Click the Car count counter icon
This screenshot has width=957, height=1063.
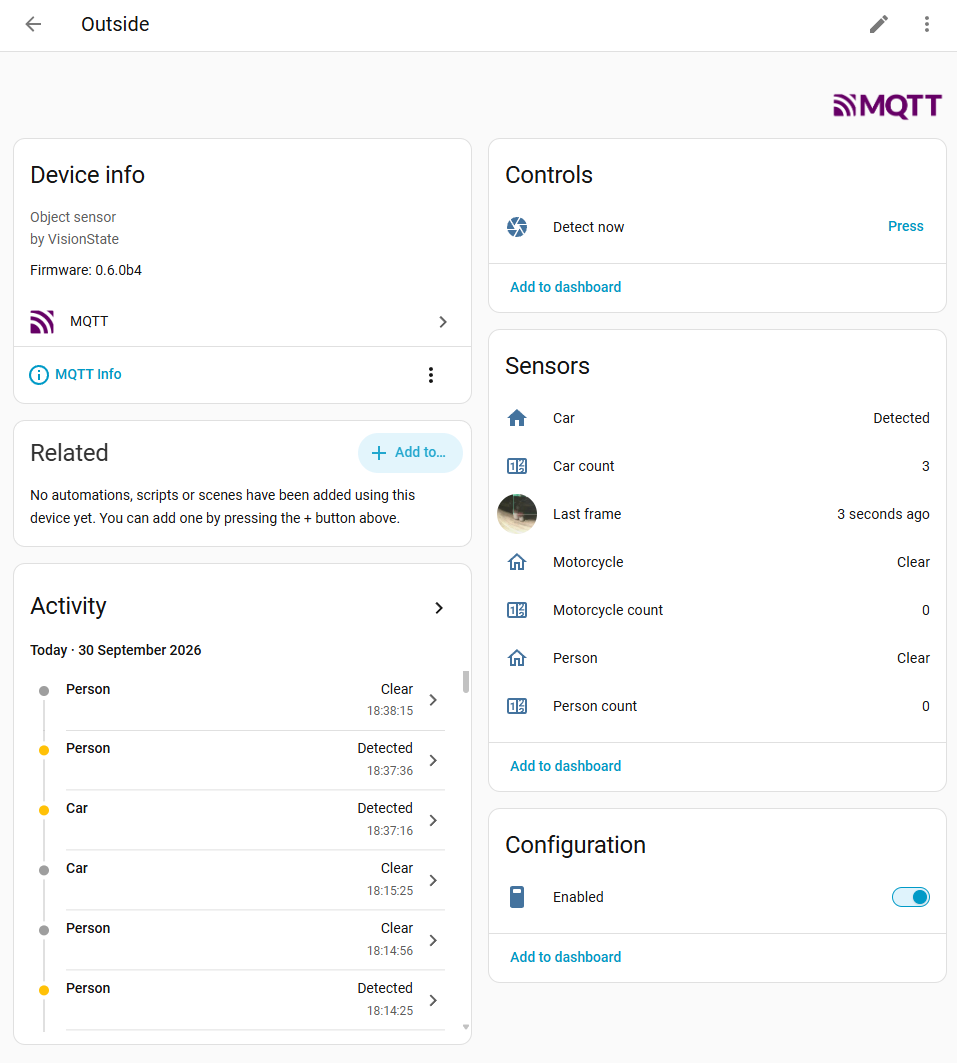coord(517,466)
